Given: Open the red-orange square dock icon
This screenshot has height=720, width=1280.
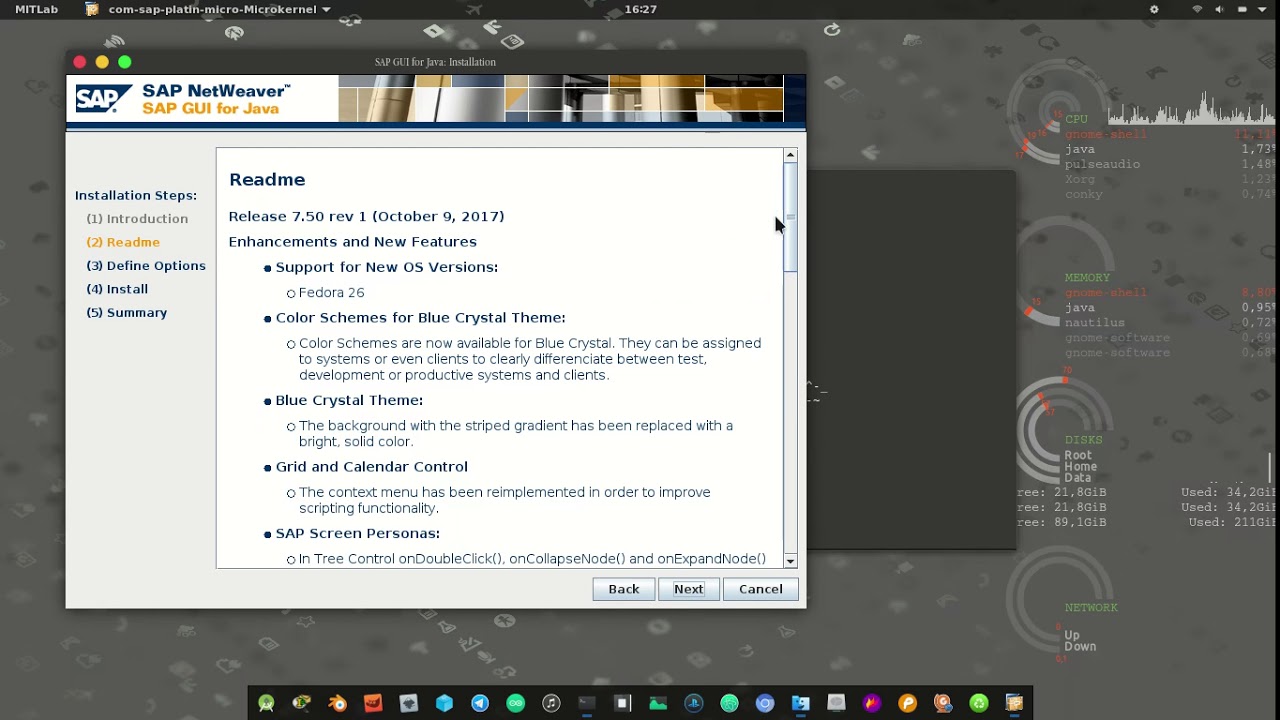Looking at the screenshot, I should tap(373, 703).
